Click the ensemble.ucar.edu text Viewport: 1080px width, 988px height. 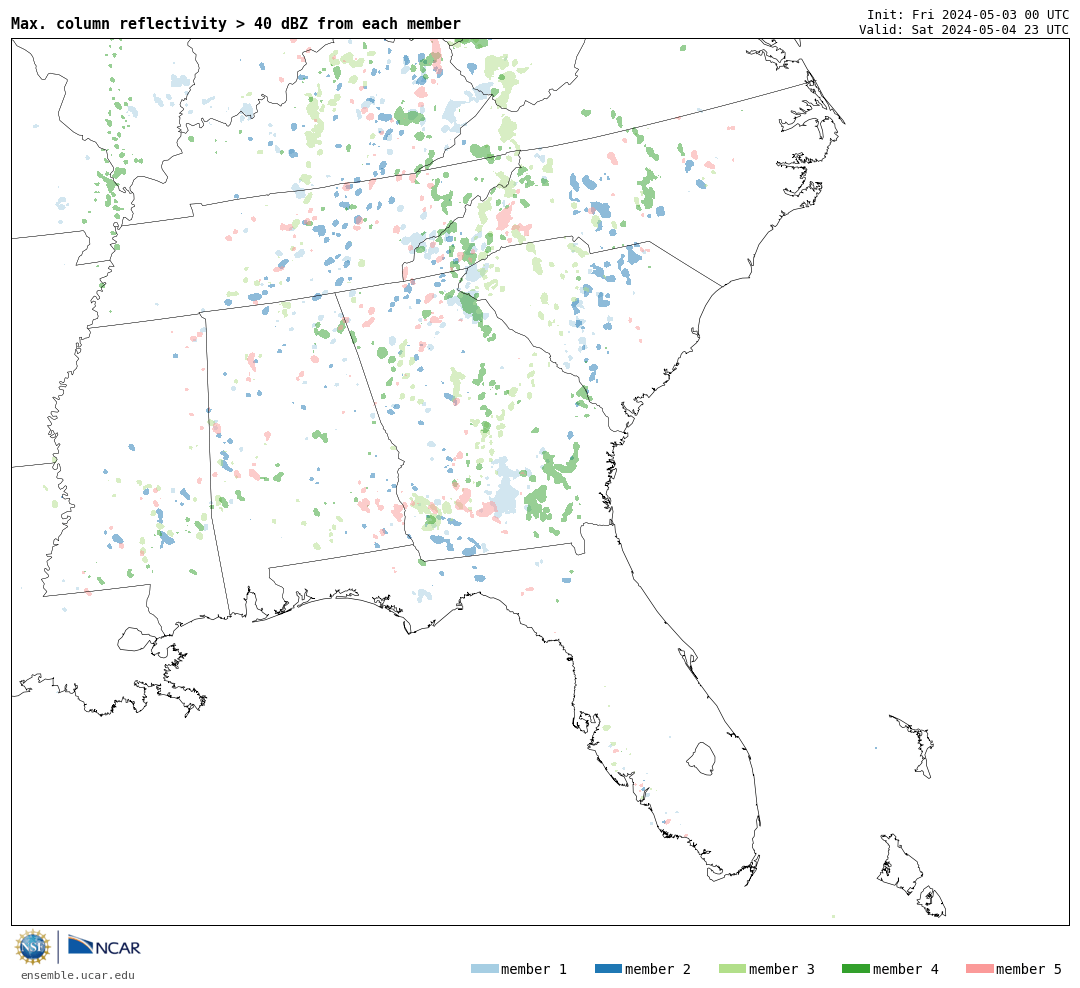78,975
